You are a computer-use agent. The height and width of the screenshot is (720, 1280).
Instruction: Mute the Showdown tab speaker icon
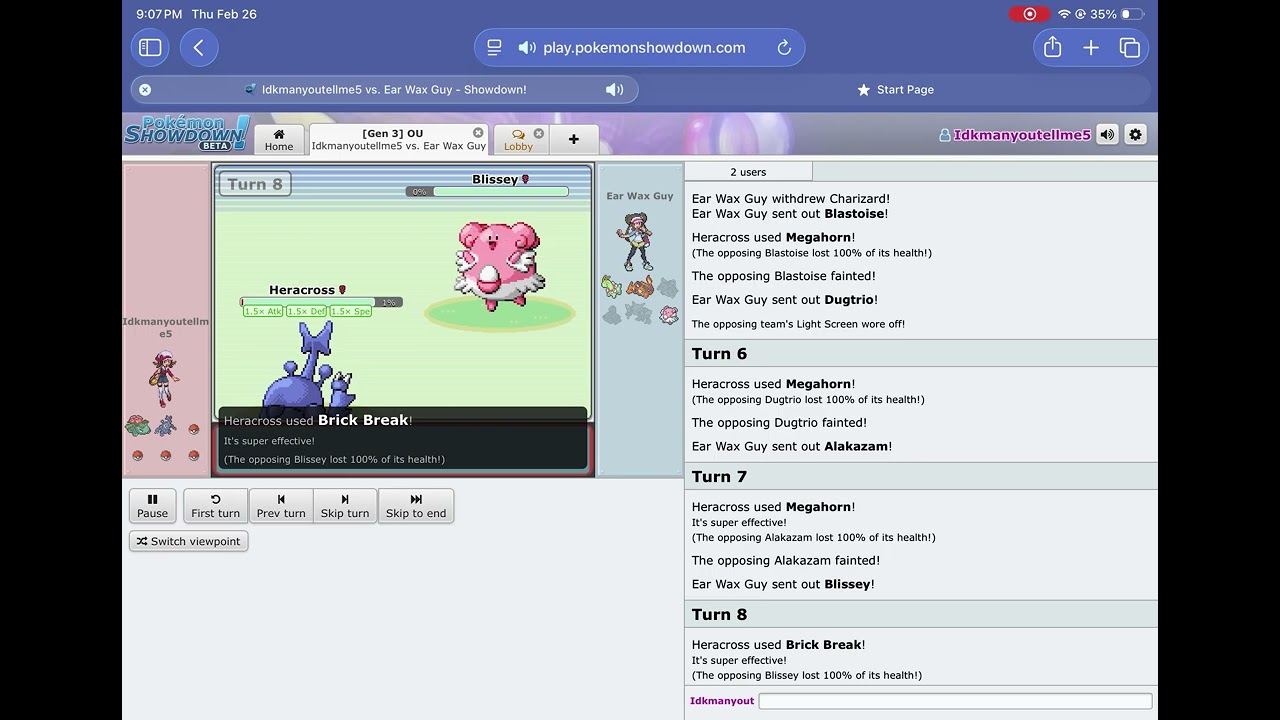tap(615, 89)
